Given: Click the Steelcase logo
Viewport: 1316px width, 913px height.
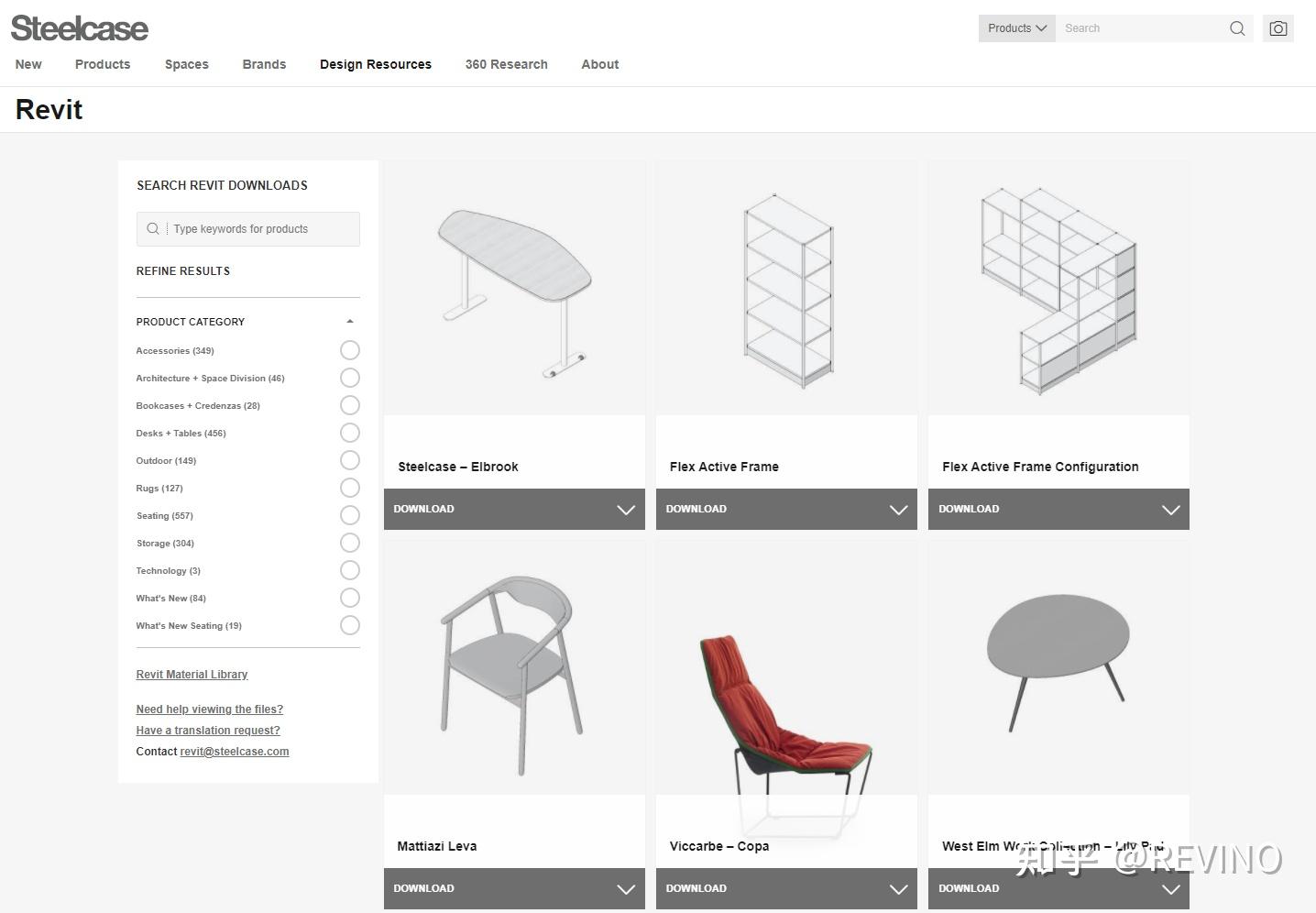Looking at the screenshot, I should click(80, 28).
